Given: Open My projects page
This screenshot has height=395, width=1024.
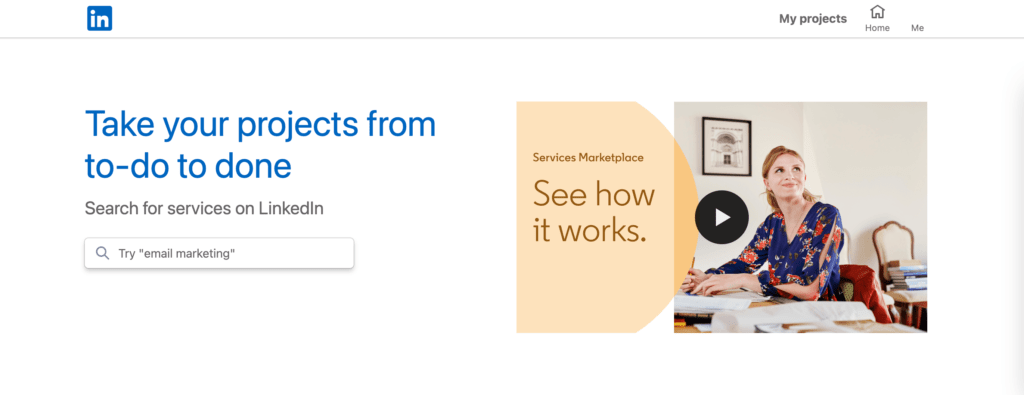Looking at the screenshot, I should click(812, 19).
